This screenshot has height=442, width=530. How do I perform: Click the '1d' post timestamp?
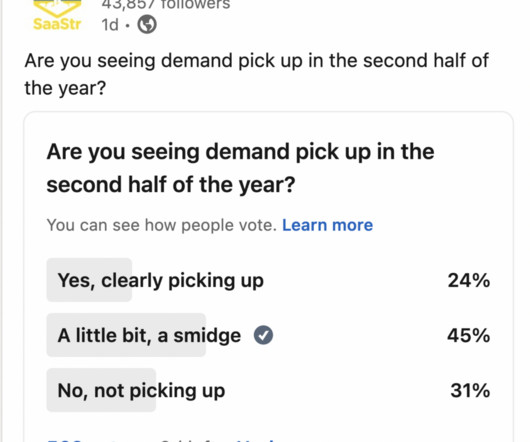click(x=110, y=25)
